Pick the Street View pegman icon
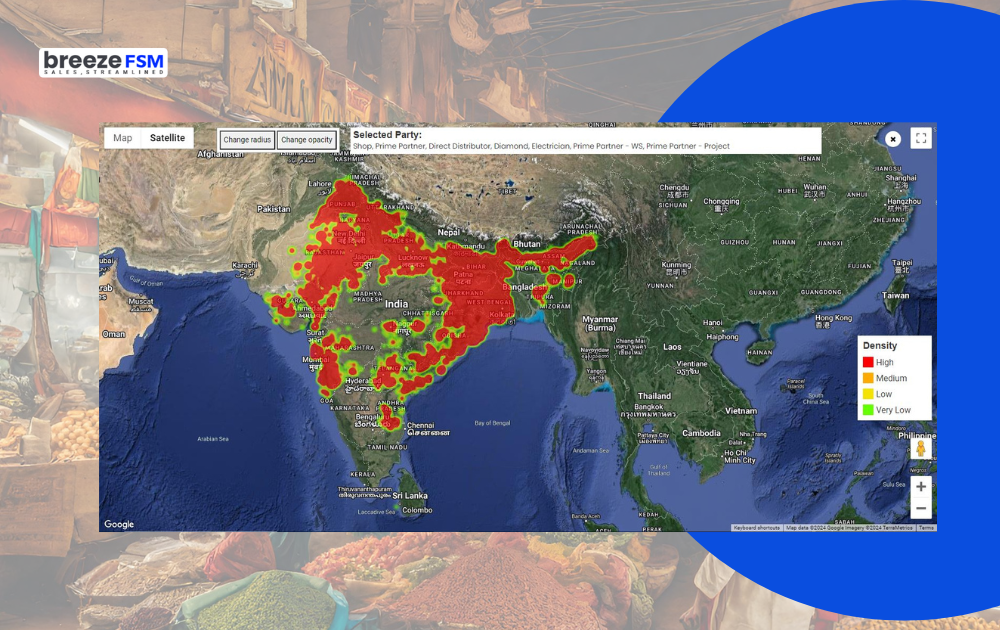Screen dimensions: 1000x630 [x=921, y=449]
